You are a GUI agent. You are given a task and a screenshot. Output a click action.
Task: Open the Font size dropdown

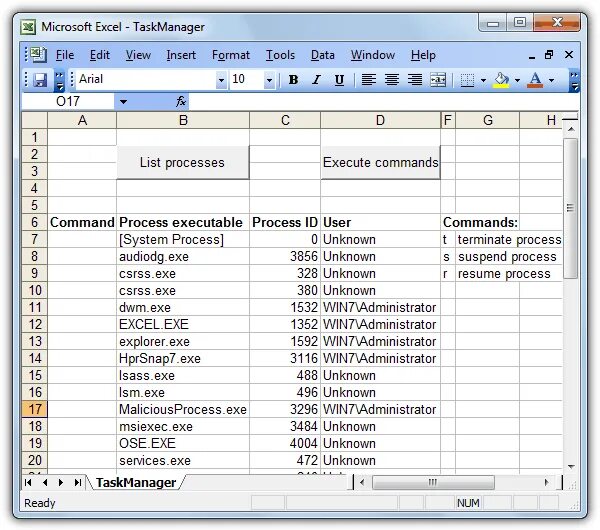click(269, 80)
